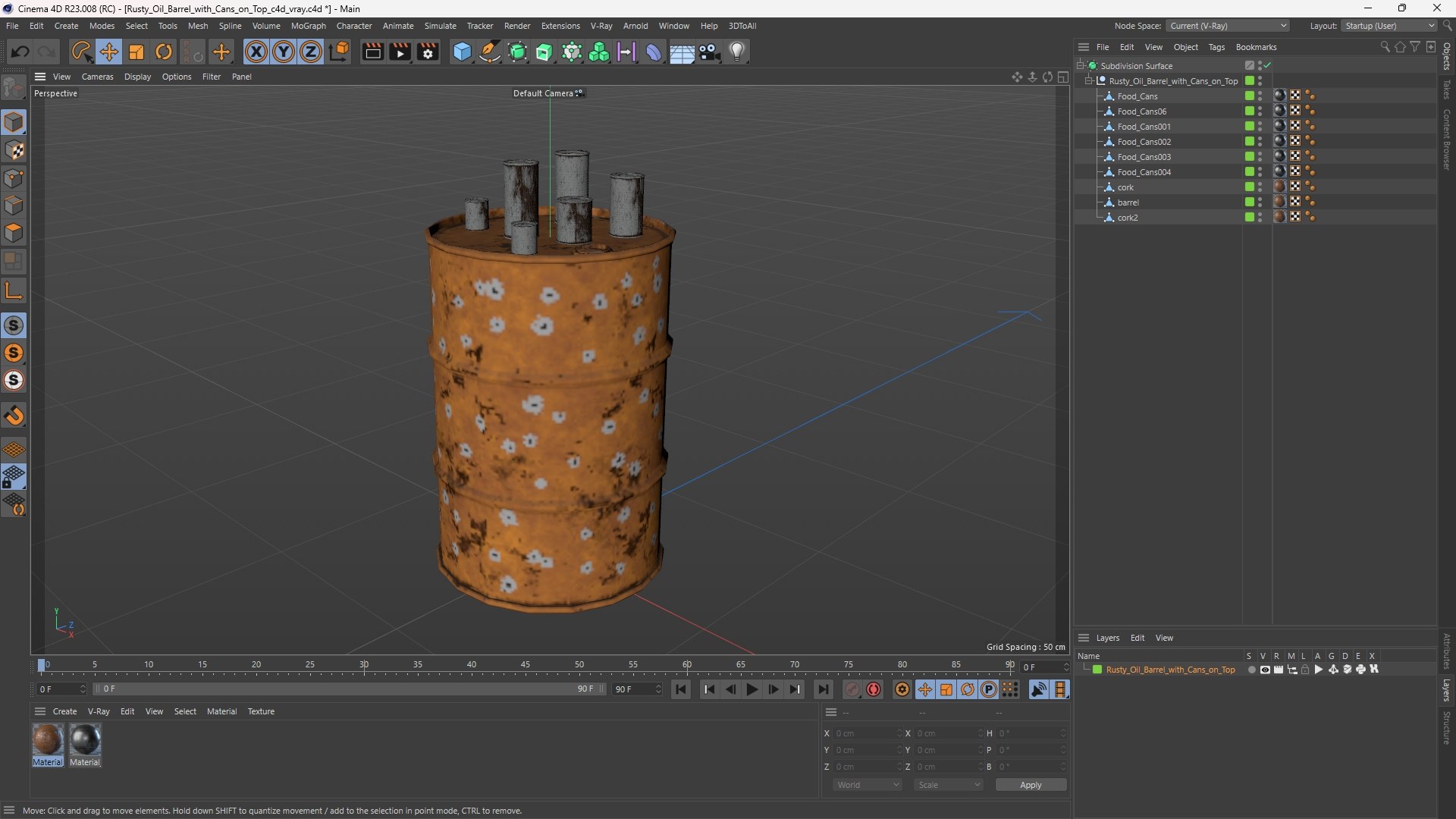Open the V-Ray menu in material manager
Screen dimensions: 1456x819
(99, 711)
